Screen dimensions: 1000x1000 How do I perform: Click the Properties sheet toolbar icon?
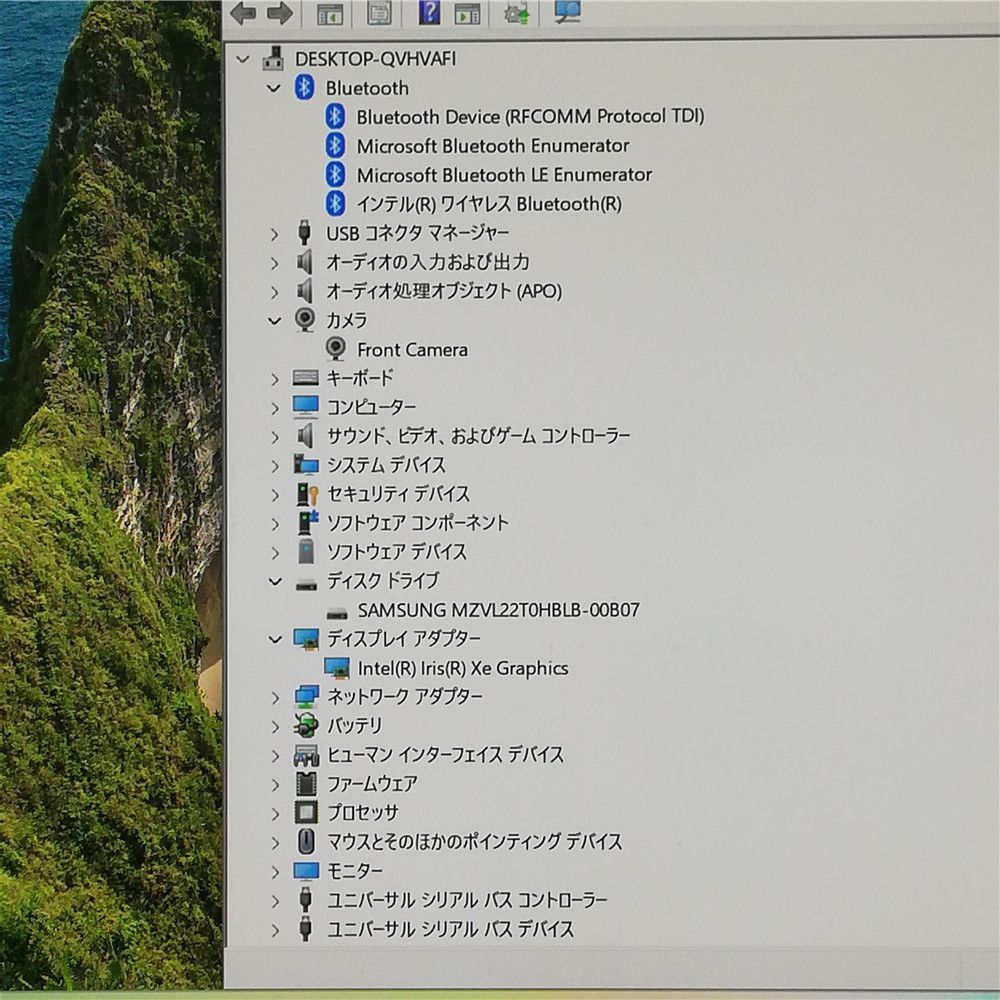(x=378, y=13)
